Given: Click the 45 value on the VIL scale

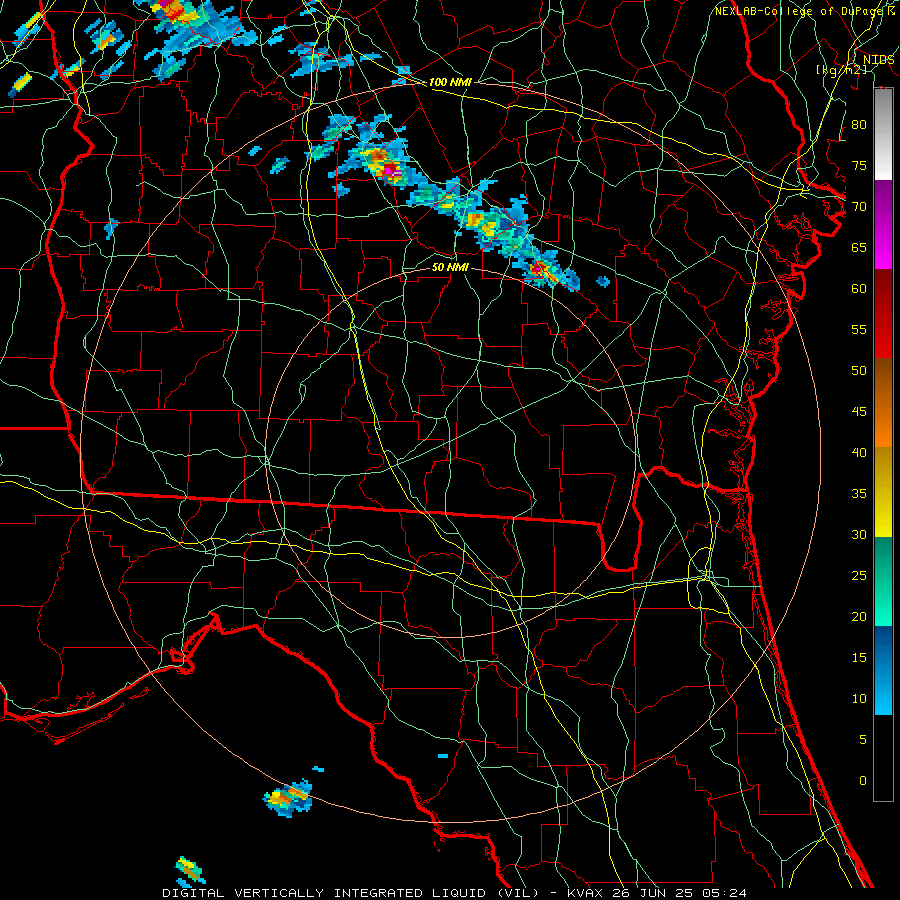Looking at the screenshot, I should point(859,412).
